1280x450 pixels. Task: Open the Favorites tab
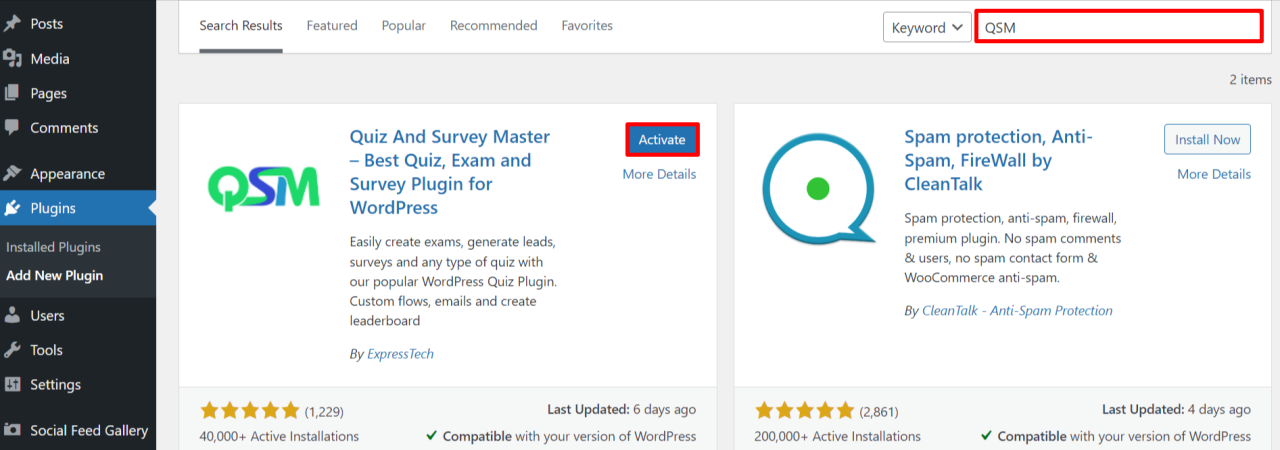[x=587, y=25]
